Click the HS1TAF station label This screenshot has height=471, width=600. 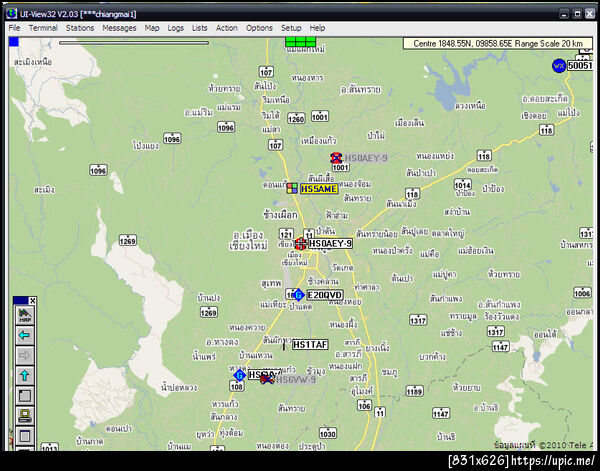point(310,345)
